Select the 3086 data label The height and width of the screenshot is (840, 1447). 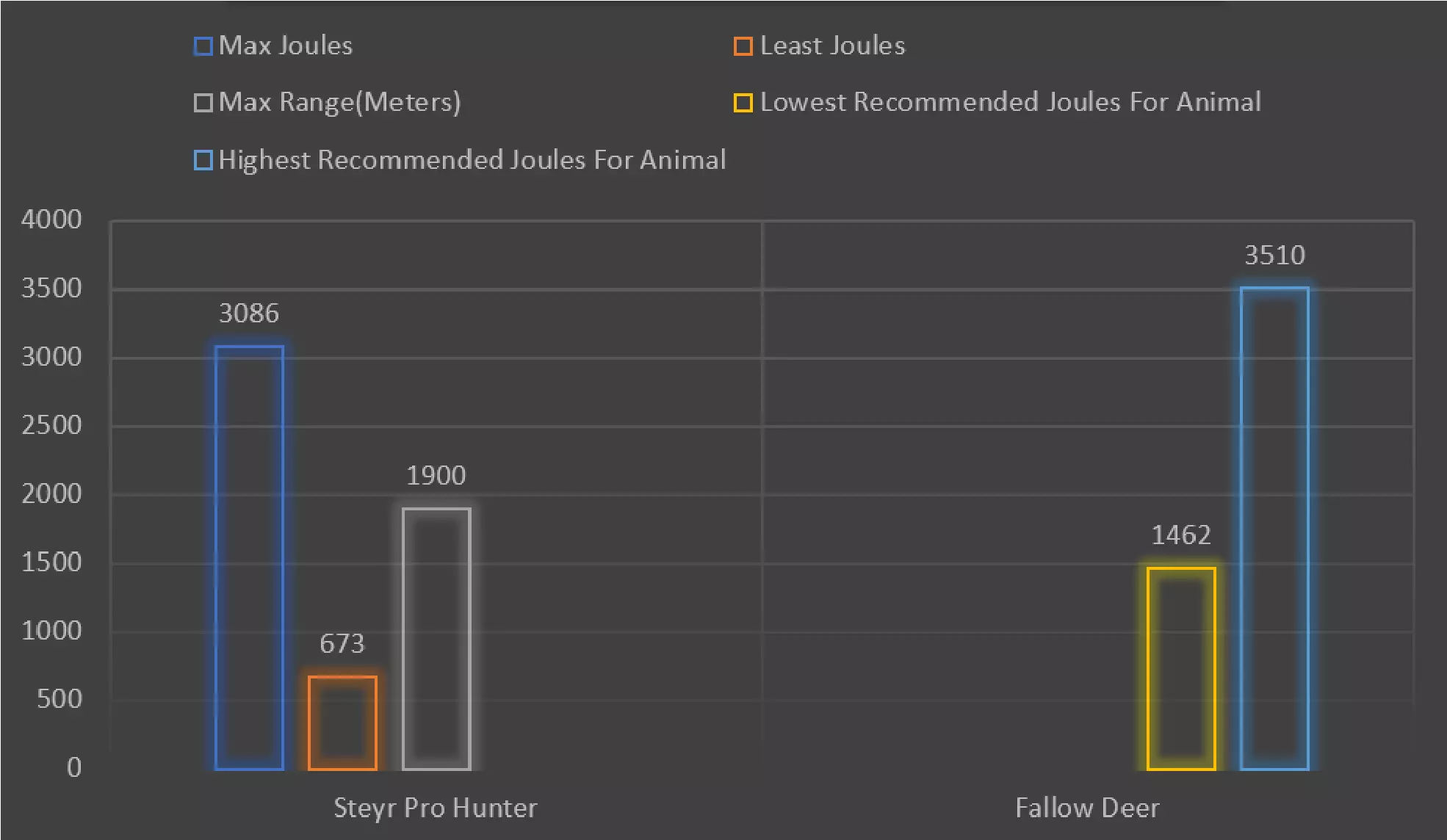coord(249,314)
